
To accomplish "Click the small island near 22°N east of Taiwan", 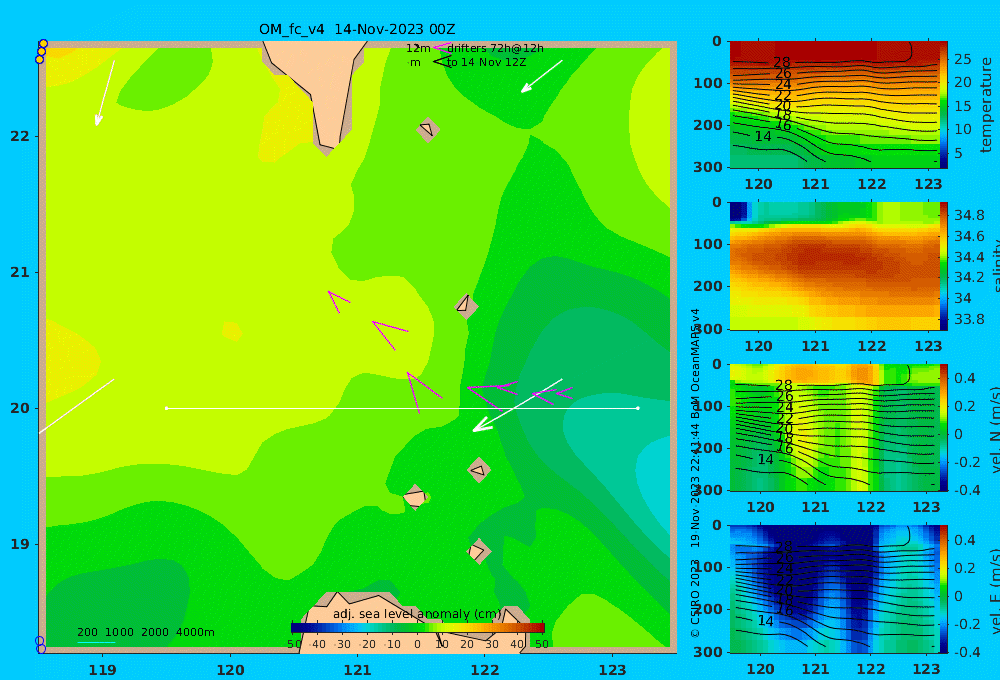I will click(428, 129).
